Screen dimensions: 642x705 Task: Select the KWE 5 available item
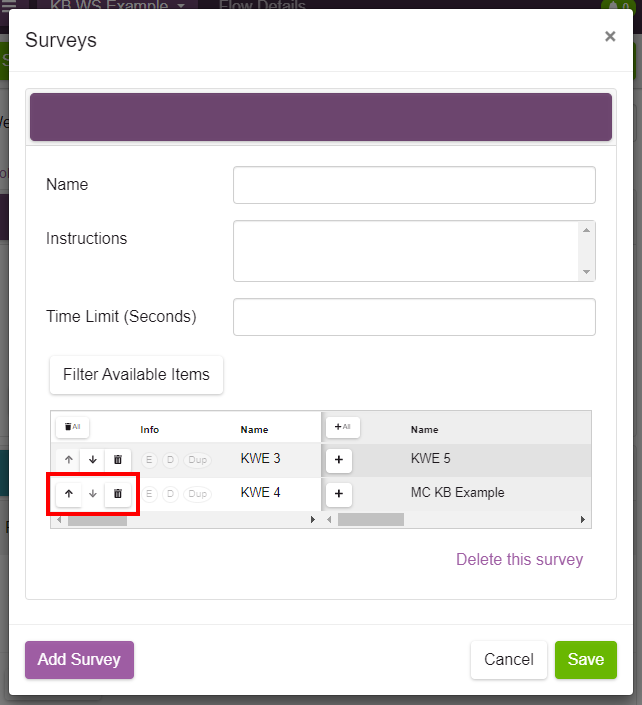(430, 458)
